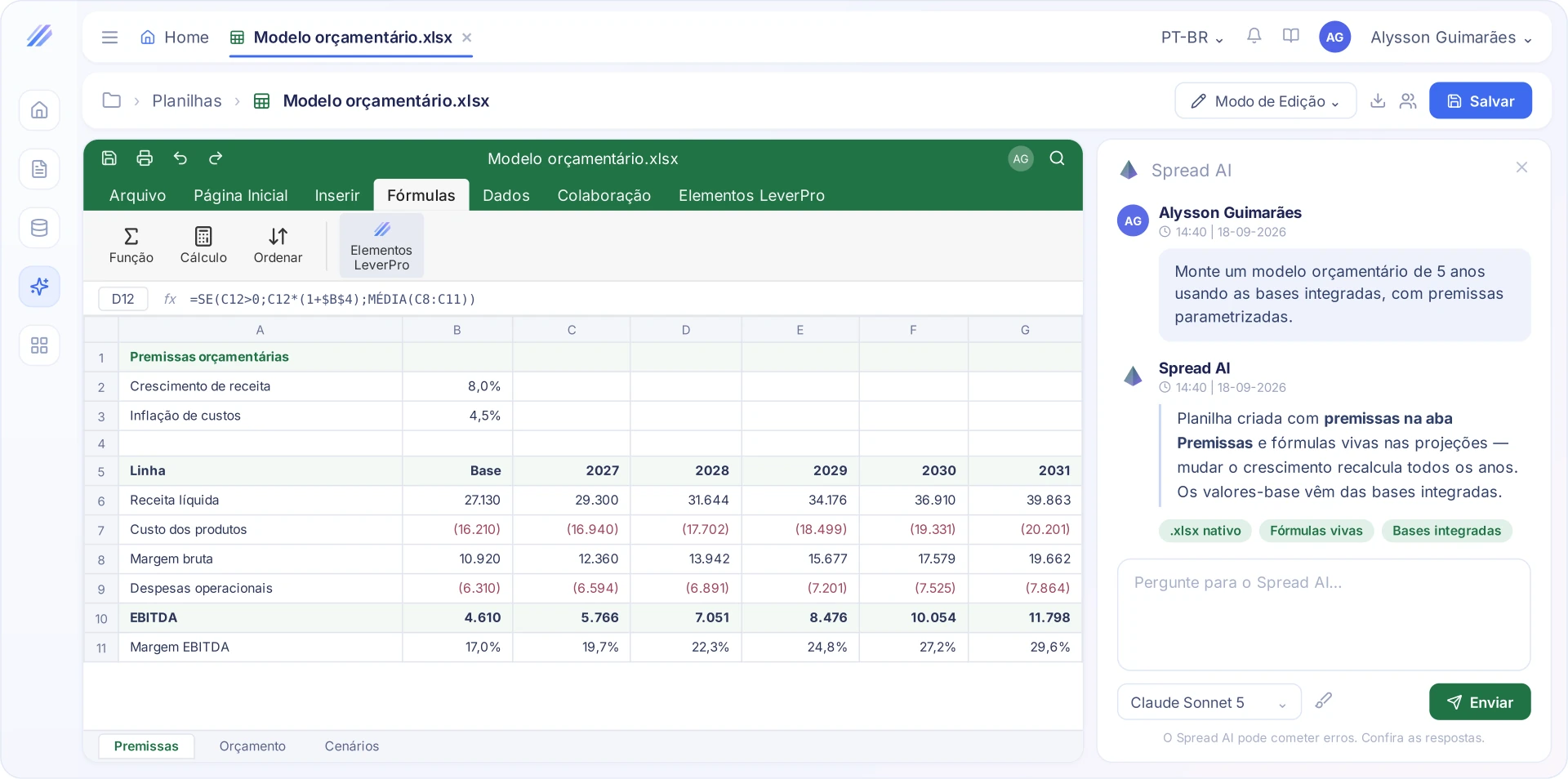
Task: Download the spreadsheet file
Action: pos(1378,100)
